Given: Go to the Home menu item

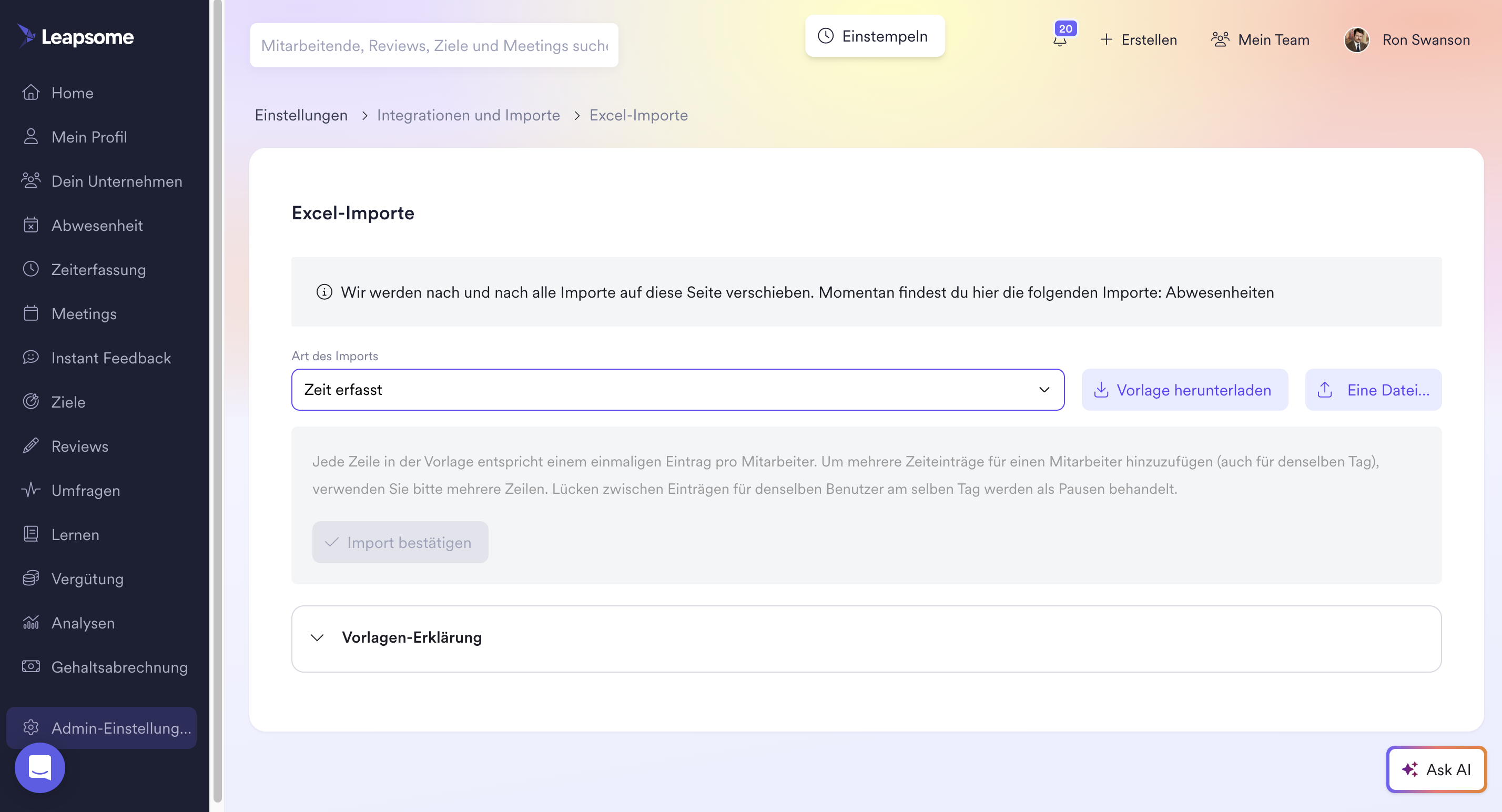Looking at the screenshot, I should [102, 93].
